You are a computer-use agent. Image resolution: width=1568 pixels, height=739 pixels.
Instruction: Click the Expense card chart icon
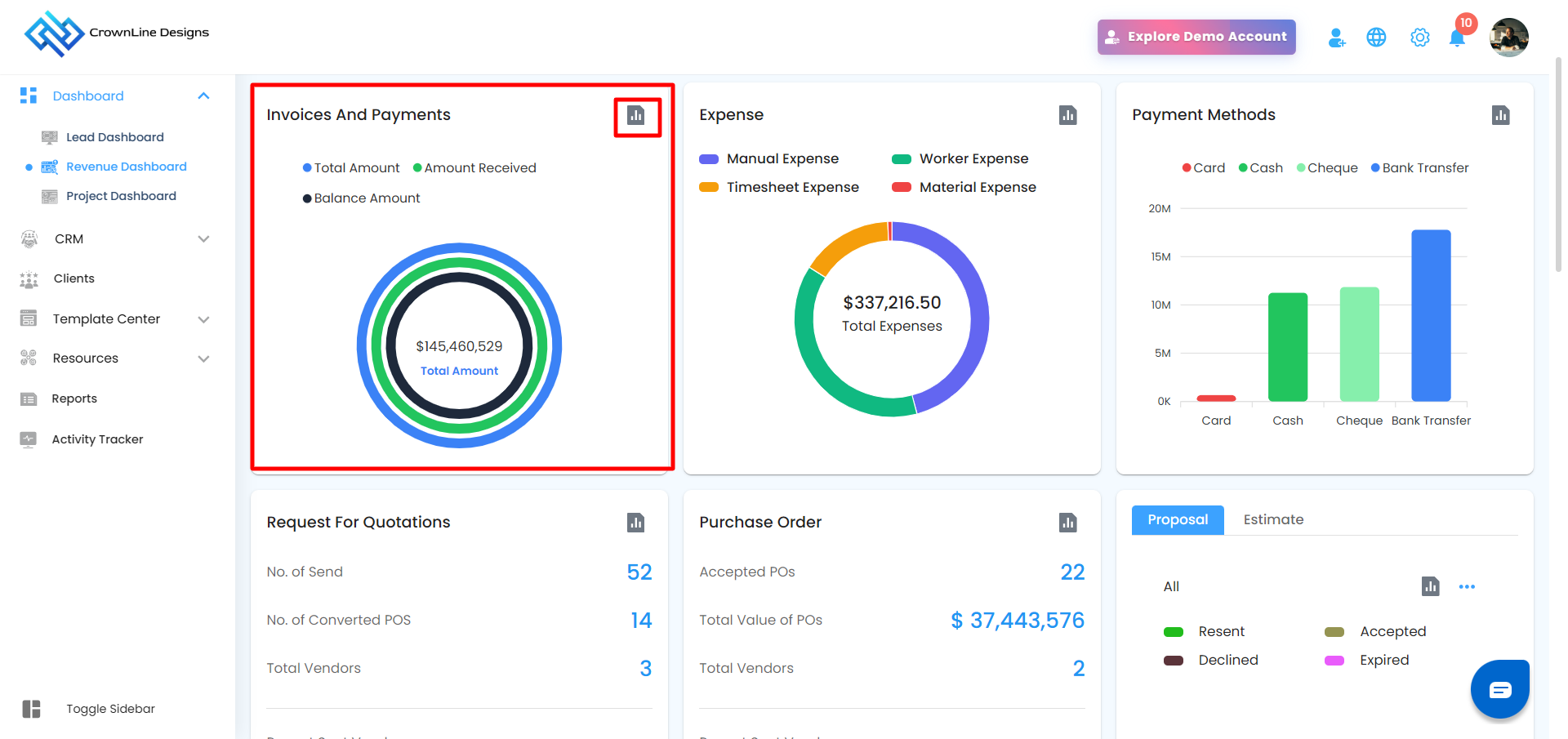tap(1067, 115)
